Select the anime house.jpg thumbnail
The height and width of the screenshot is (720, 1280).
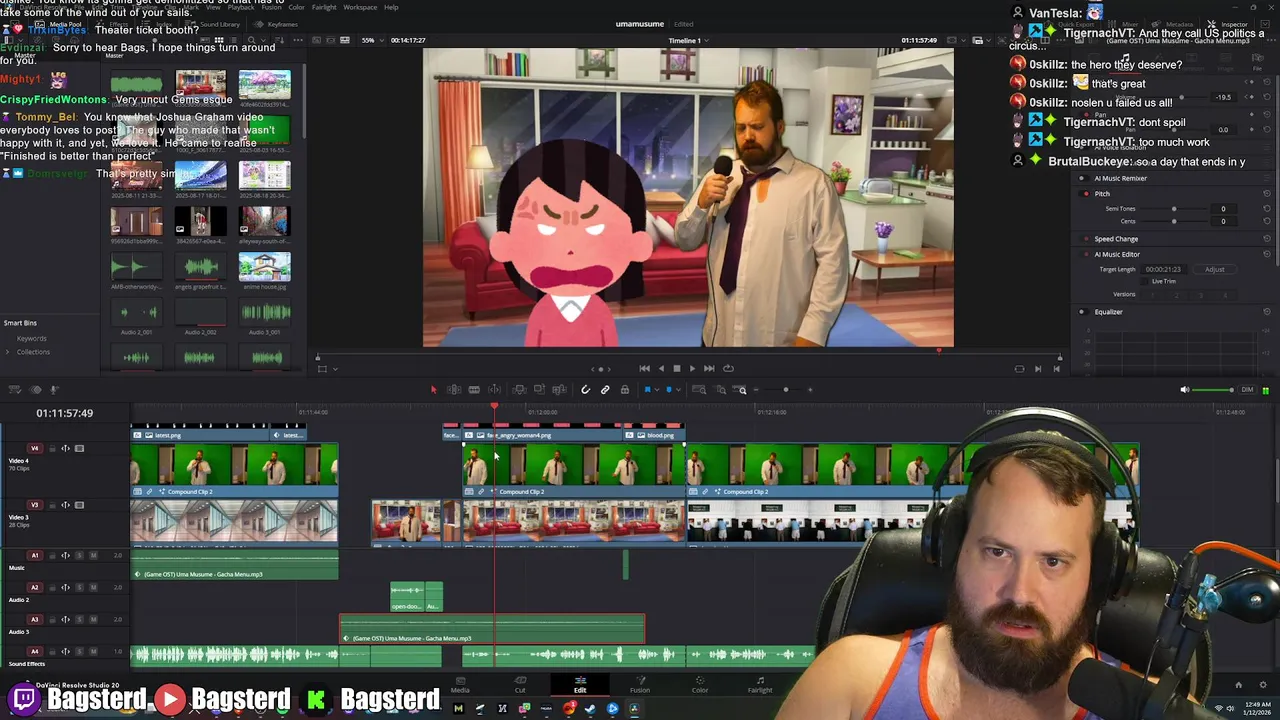click(x=265, y=267)
